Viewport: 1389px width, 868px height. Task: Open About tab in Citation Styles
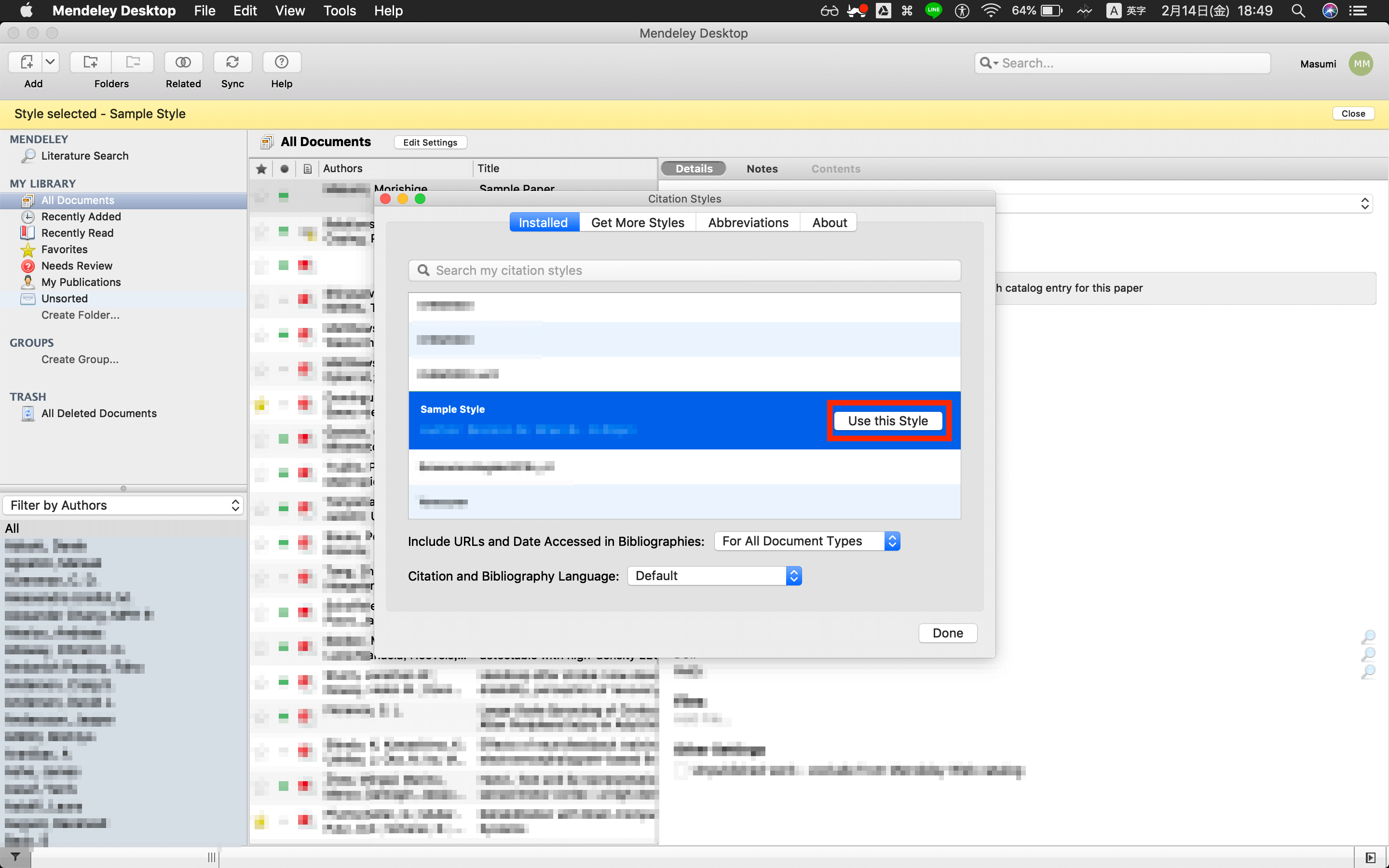(830, 223)
